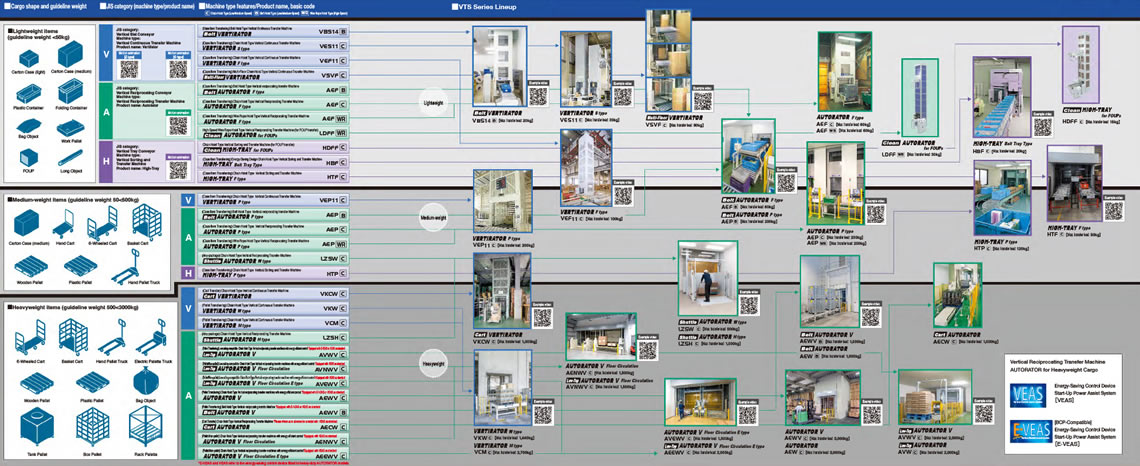Click the Bag Object icon in Lightweight items
This screenshot has height=466, width=1140.
coord(30,126)
